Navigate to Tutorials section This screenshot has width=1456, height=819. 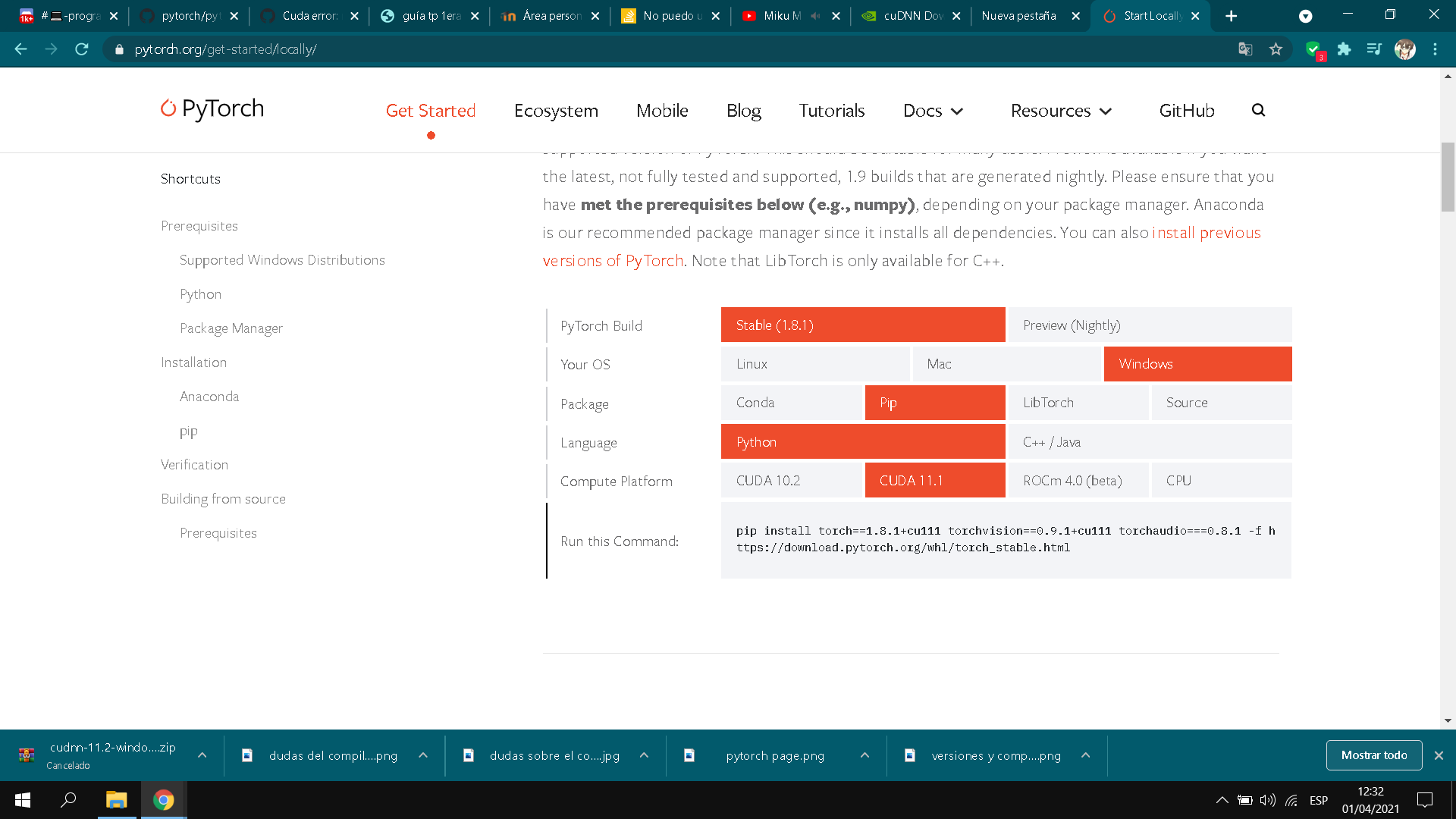pyautogui.click(x=832, y=110)
